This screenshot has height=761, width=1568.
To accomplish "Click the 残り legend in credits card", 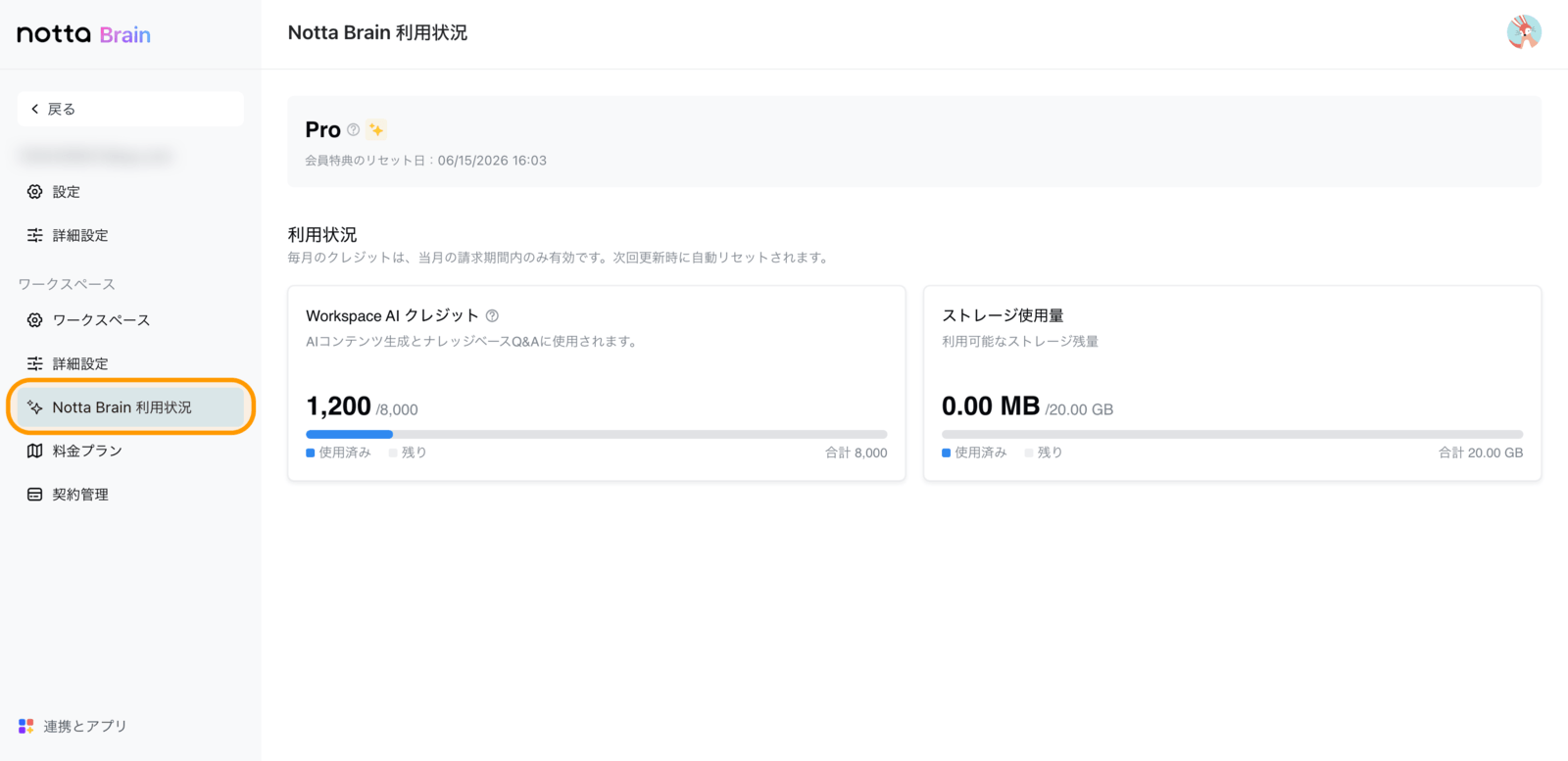I will (408, 452).
